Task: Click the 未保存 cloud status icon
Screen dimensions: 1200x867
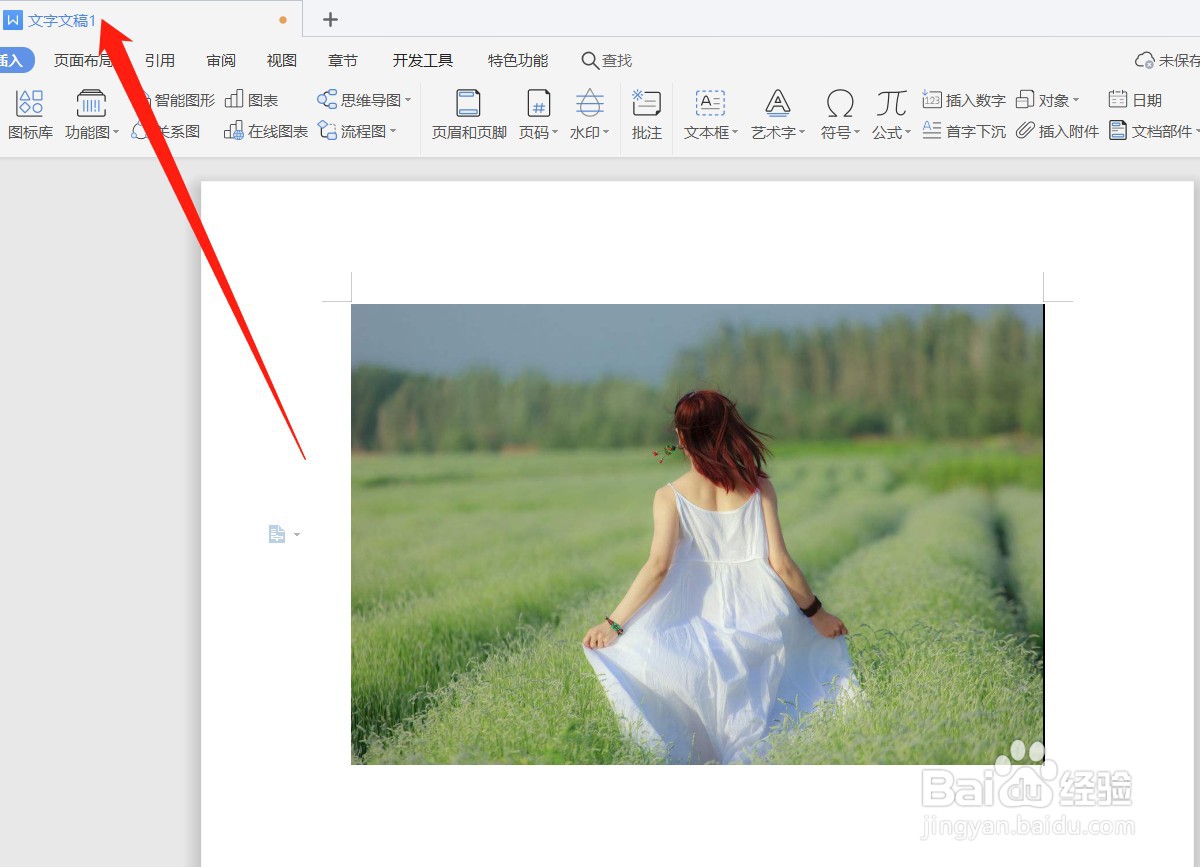Action: click(x=1145, y=61)
